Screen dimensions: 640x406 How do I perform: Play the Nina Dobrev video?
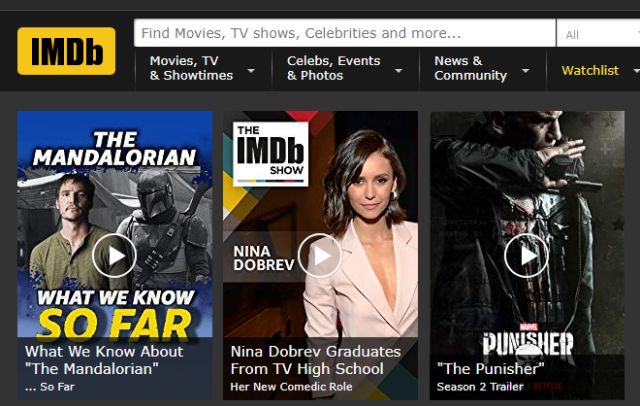tap(320, 256)
